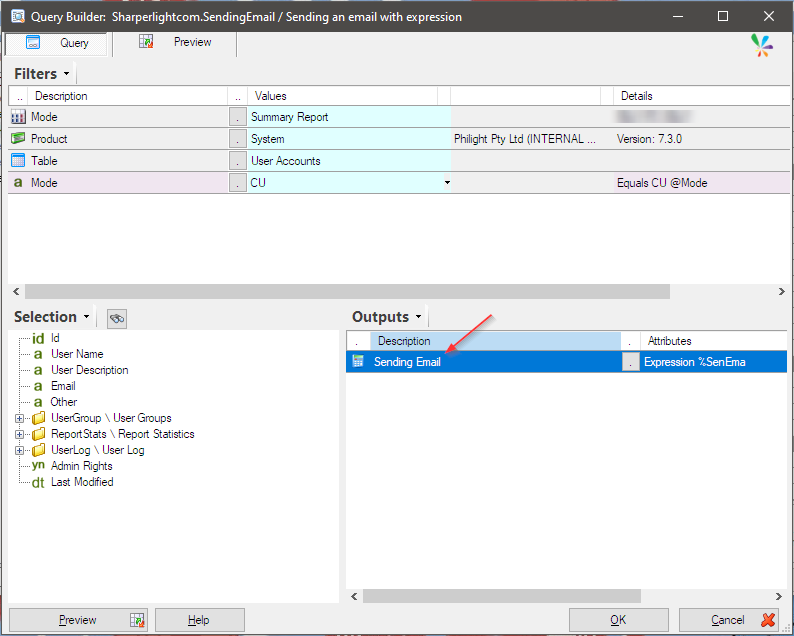The height and width of the screenshot is (636, 794).
Task: Click the selector button beside User Accounts
Action: tap(237, 161)
